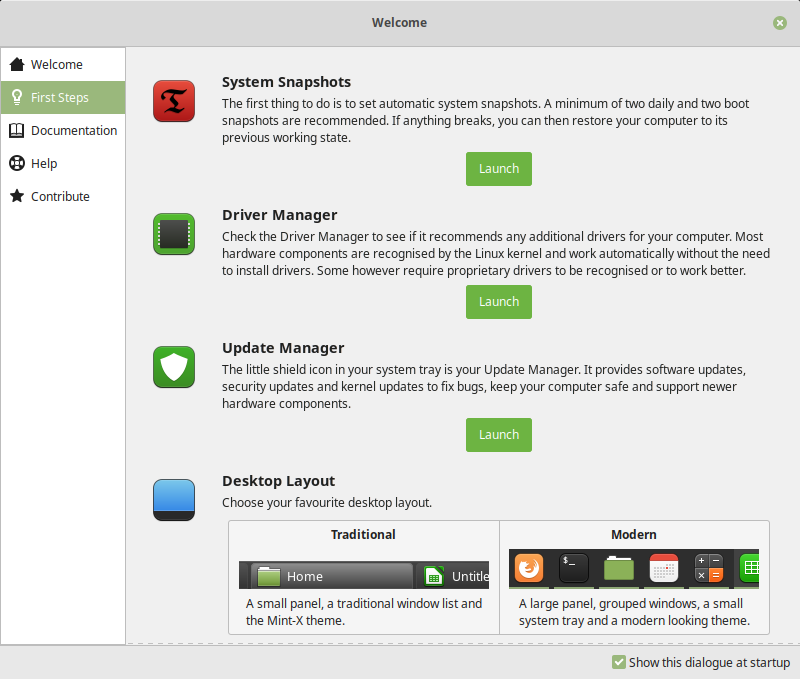
Task: Click the spreadsheet icon in Modern preview
Action: [x=749, y=568]
